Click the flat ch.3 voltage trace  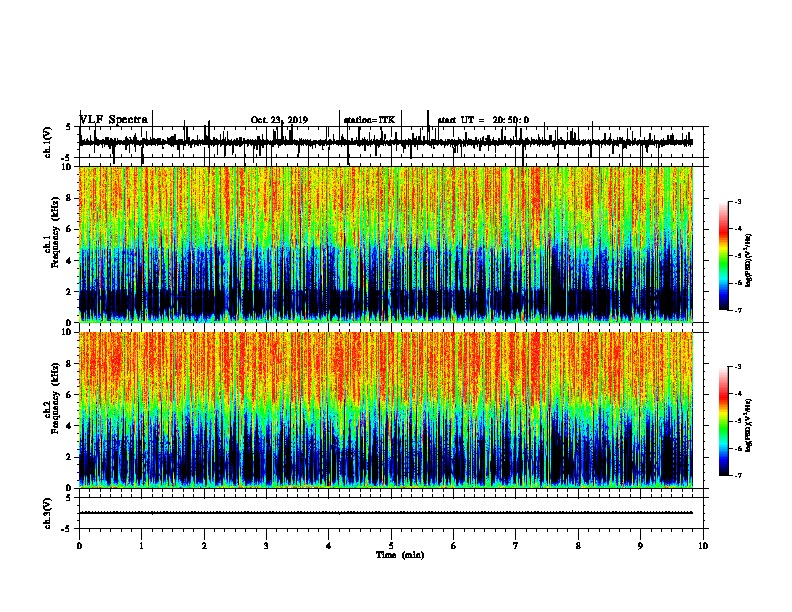[x=386, y=513]
